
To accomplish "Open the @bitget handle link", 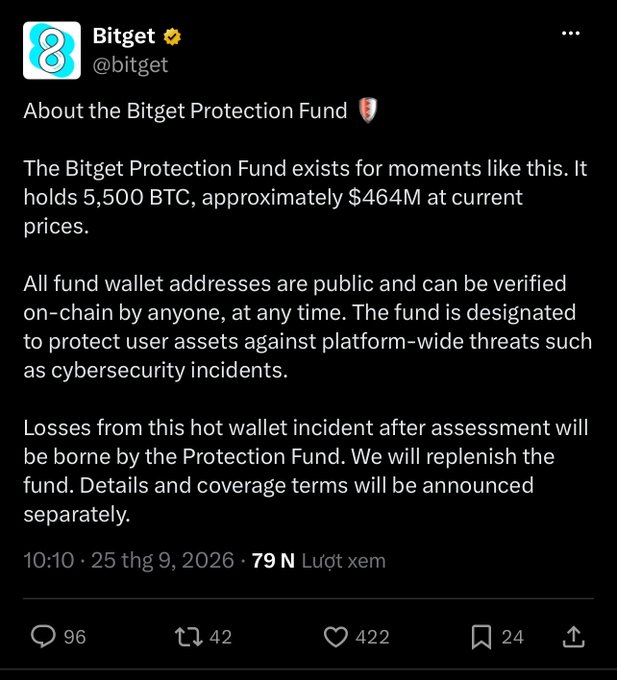I will click(130, 65).
